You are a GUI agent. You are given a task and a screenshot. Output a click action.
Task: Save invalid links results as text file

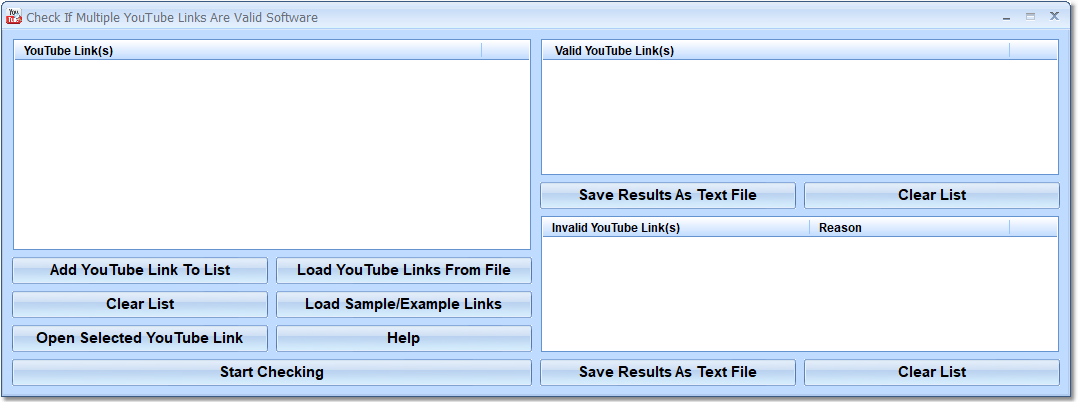[668, 372]
